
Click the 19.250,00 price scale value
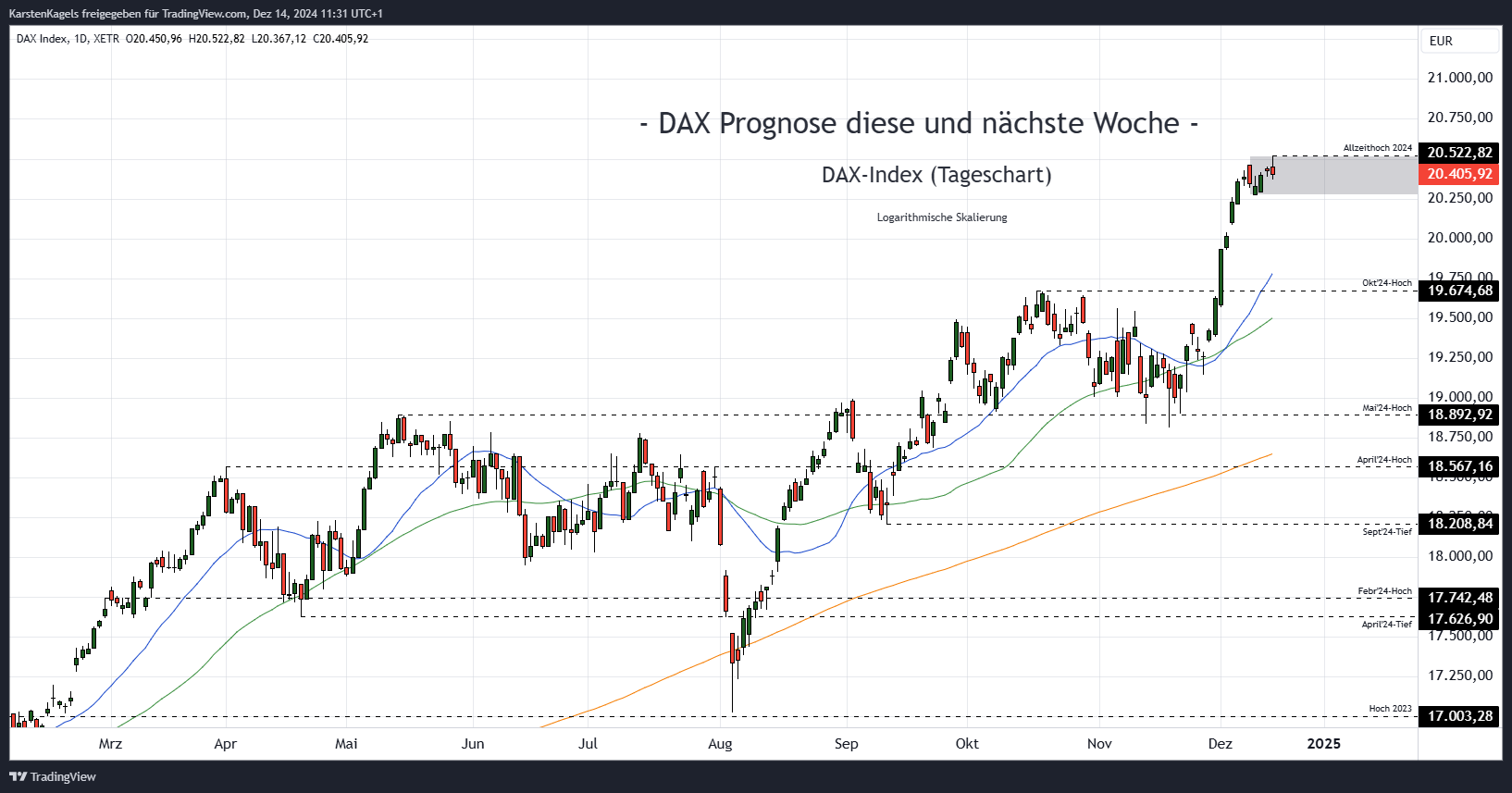(x=1460, y=357)
